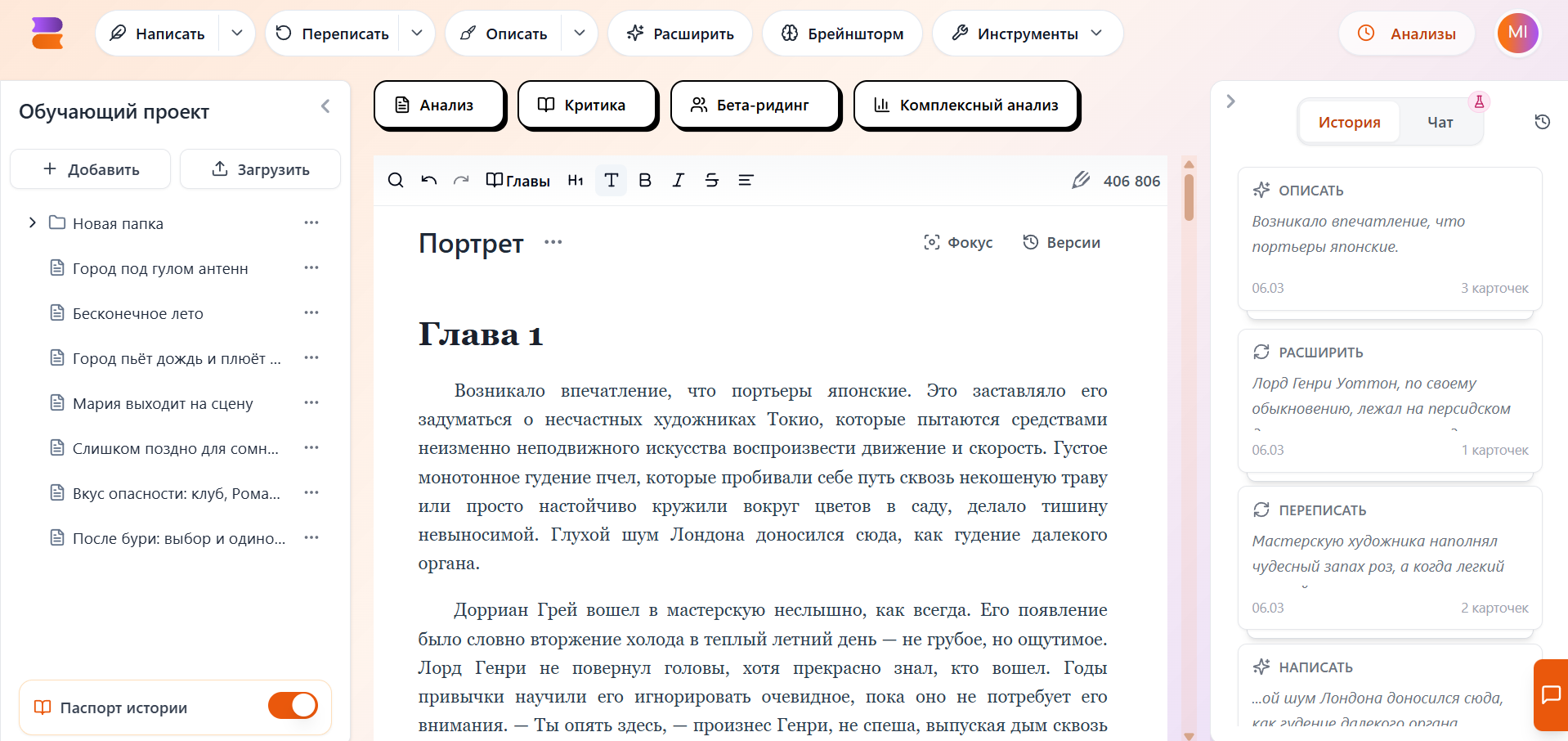The image size is (1568, 741).
Task: Switch to the История tab
Action: click(x=1349, y=122)
